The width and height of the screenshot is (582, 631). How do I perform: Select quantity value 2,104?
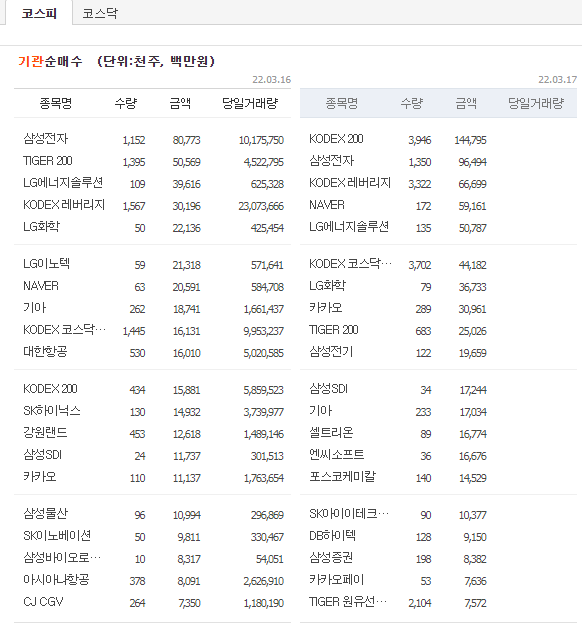(419, 603)
